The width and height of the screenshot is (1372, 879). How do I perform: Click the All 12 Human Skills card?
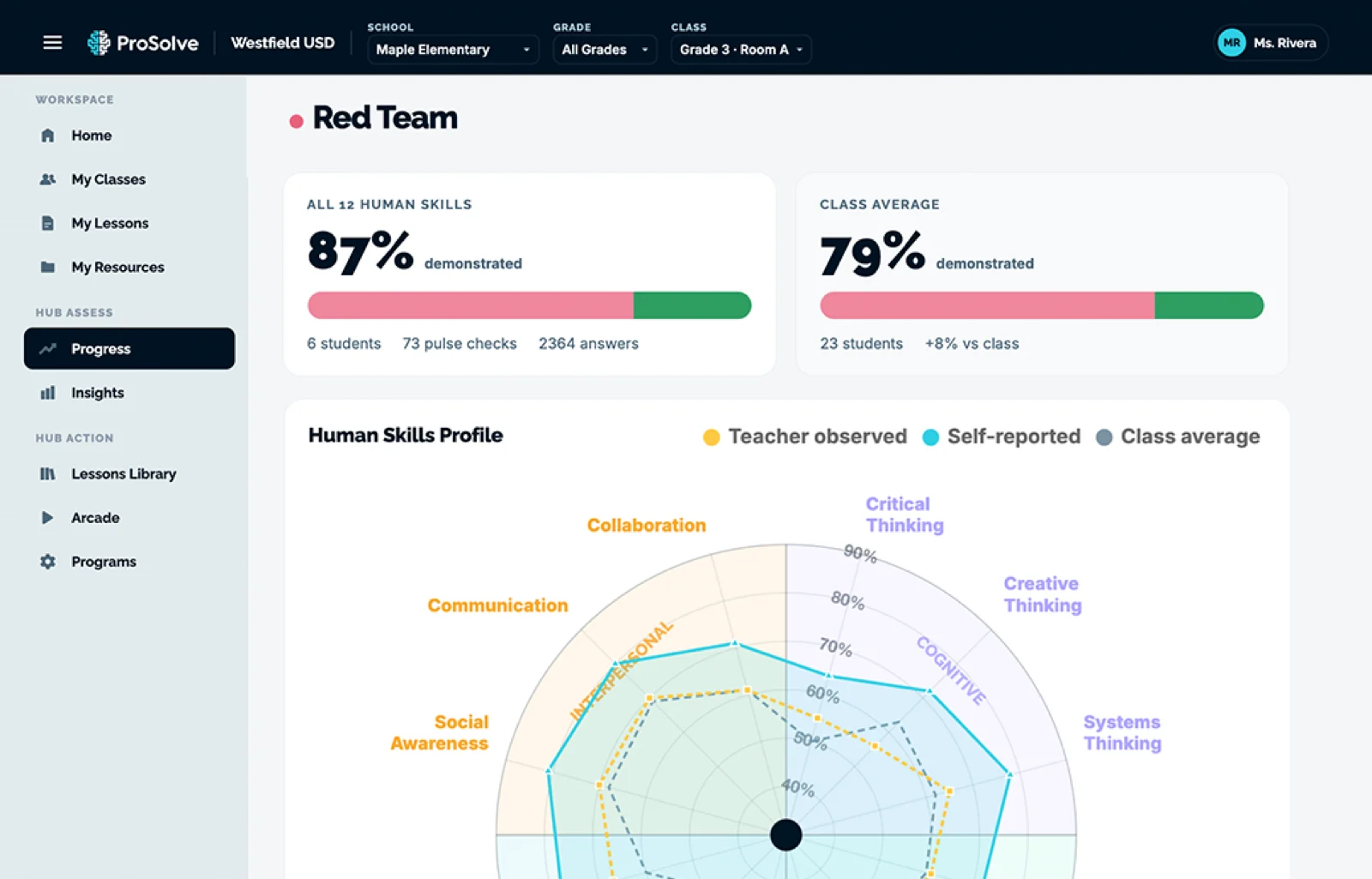coord(529,274)
